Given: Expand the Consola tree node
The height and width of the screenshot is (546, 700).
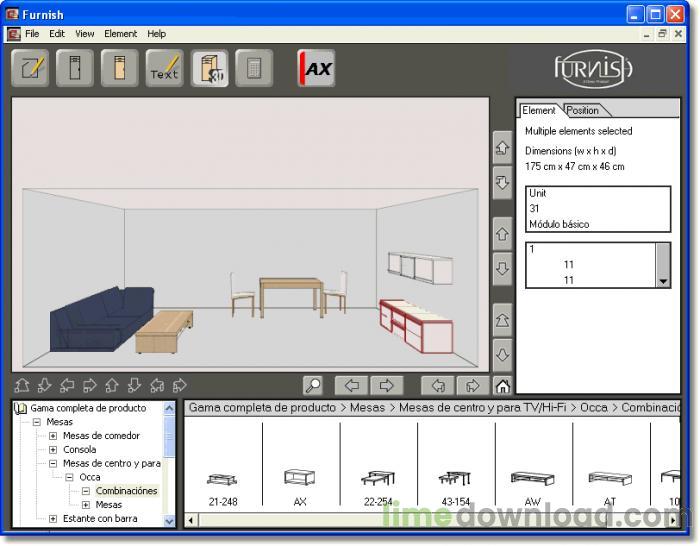Looking at the screenshot, I should pyautogui.click(x=53, y=450).
